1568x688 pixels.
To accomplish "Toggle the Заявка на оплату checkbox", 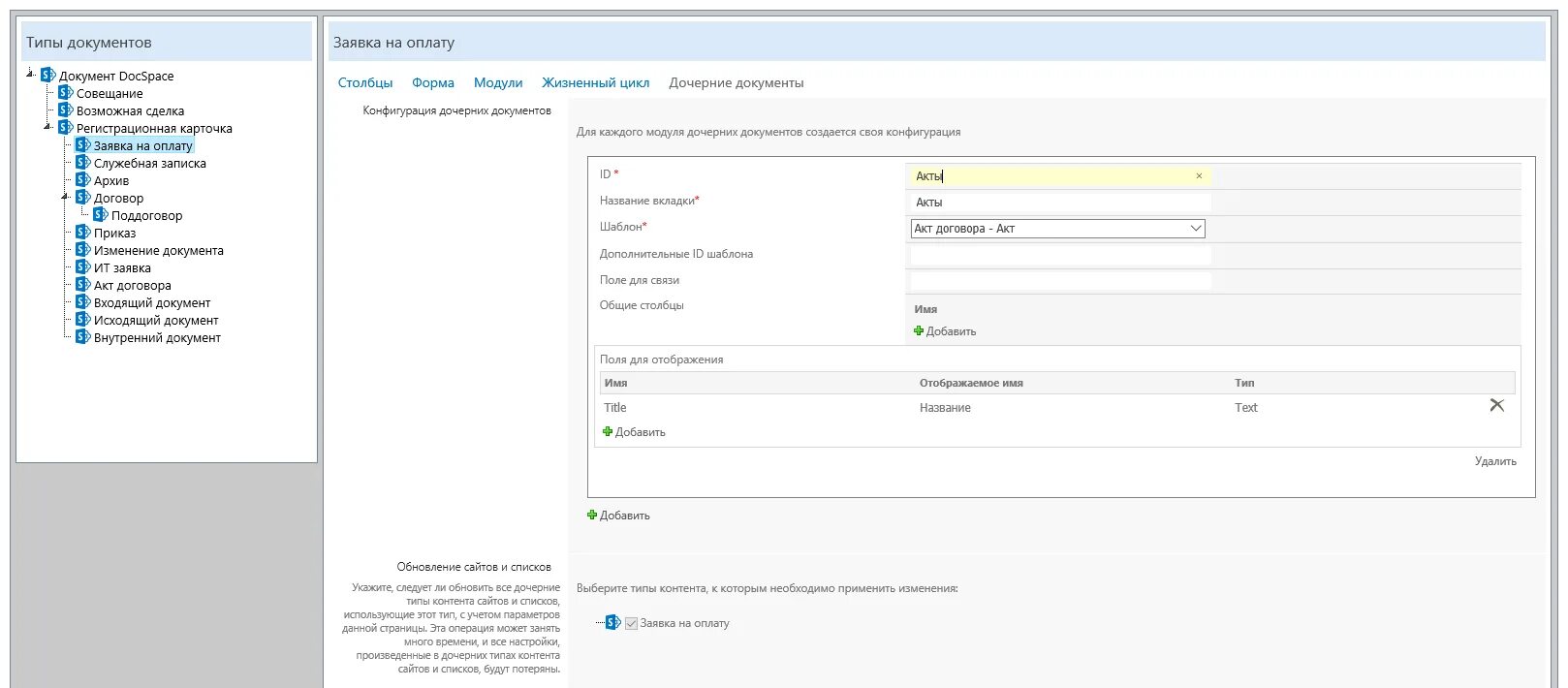I will click(631, 624).
